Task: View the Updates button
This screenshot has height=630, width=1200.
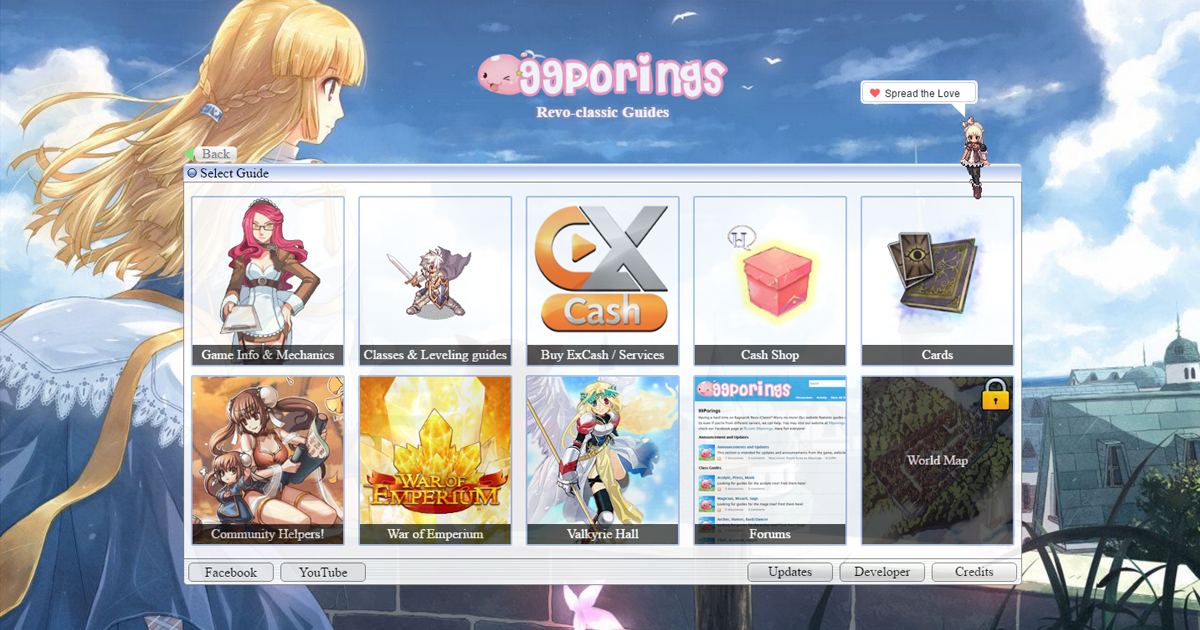Action: tap(790, 573)
